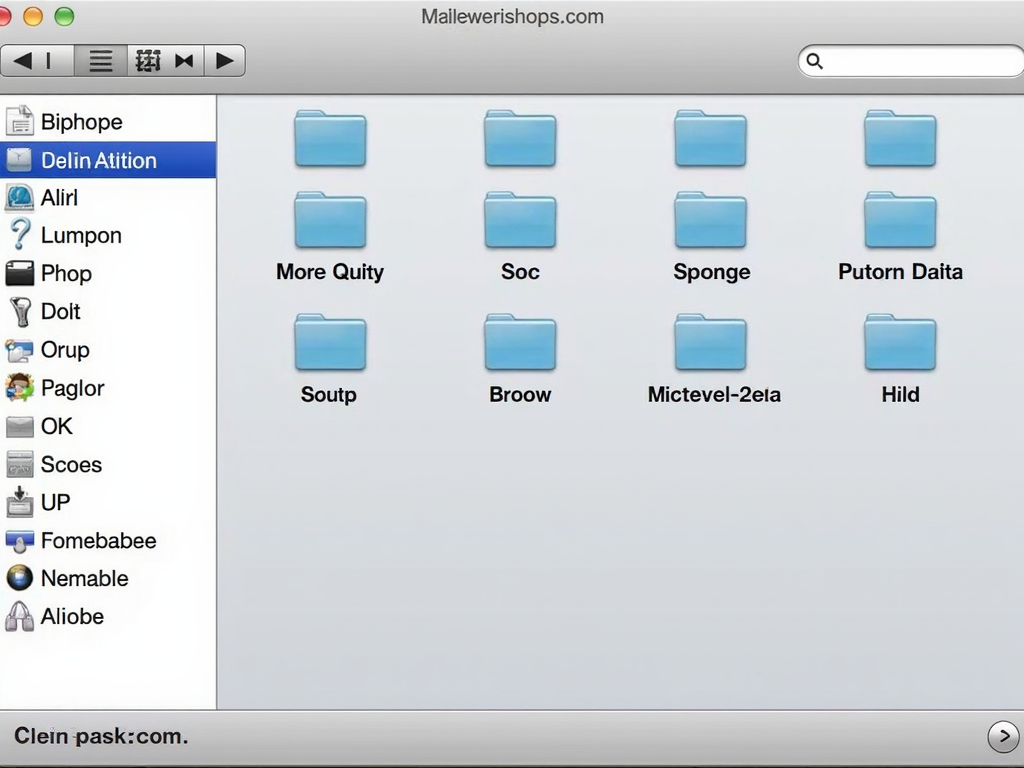Select the Putorn Daita folder
The height and width of the screenshot is (768, 1024).
[900, 221]
